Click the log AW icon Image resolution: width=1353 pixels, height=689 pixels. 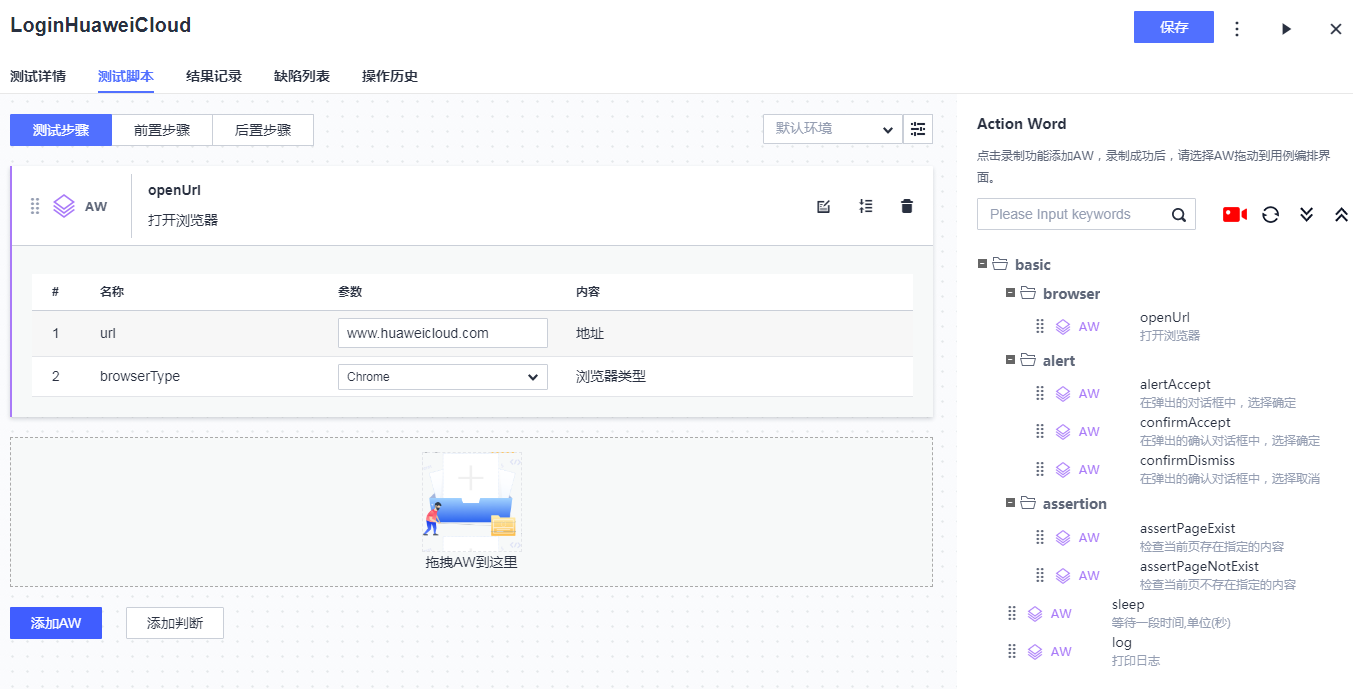coord(1036,651)
